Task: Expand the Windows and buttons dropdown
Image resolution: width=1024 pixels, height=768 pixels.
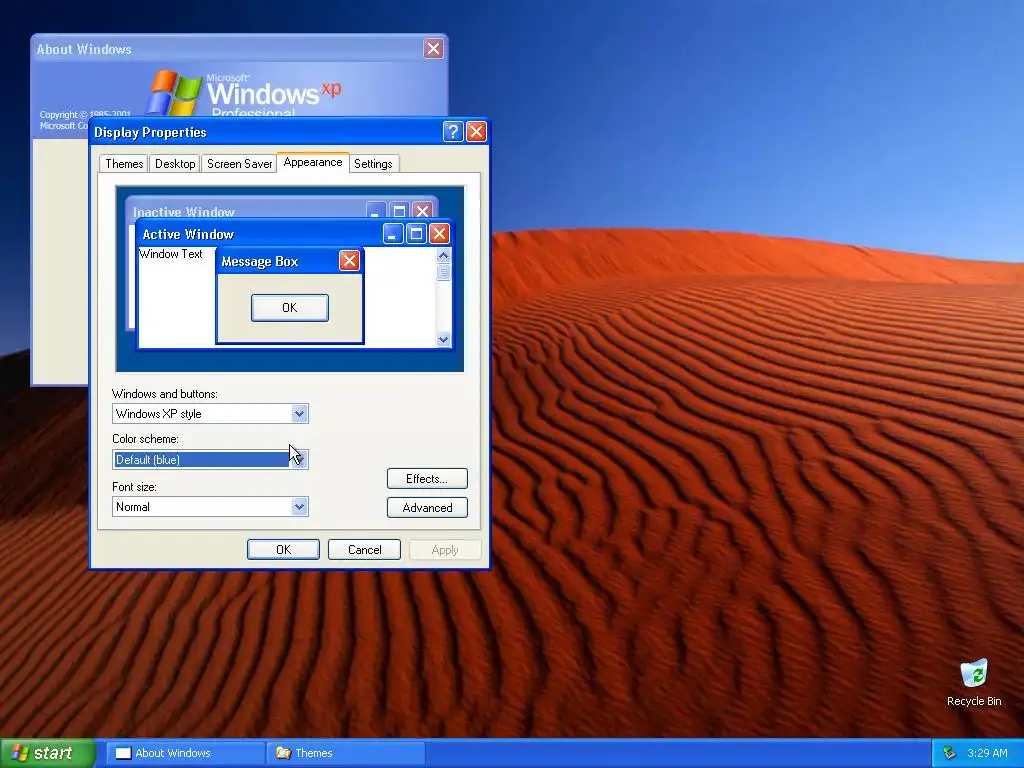Action: tap(299, 413)
